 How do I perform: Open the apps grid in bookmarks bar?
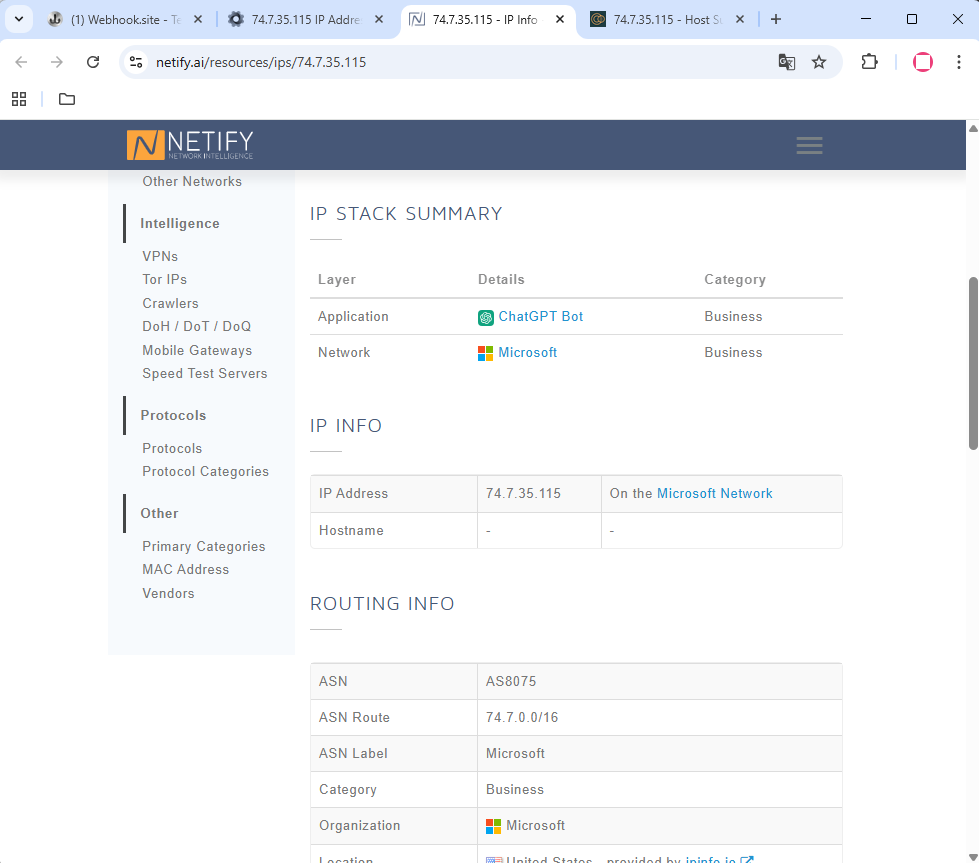pos(19,99)
